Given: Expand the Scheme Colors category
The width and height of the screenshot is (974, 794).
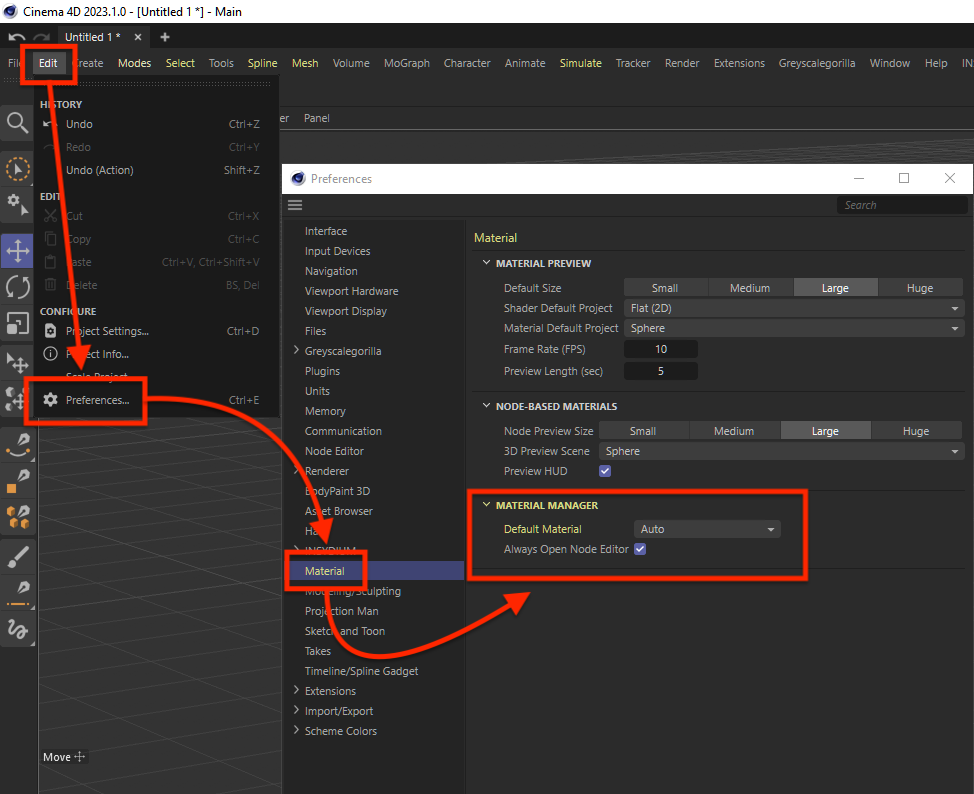Looking at the screenshot, I should 296,731.
